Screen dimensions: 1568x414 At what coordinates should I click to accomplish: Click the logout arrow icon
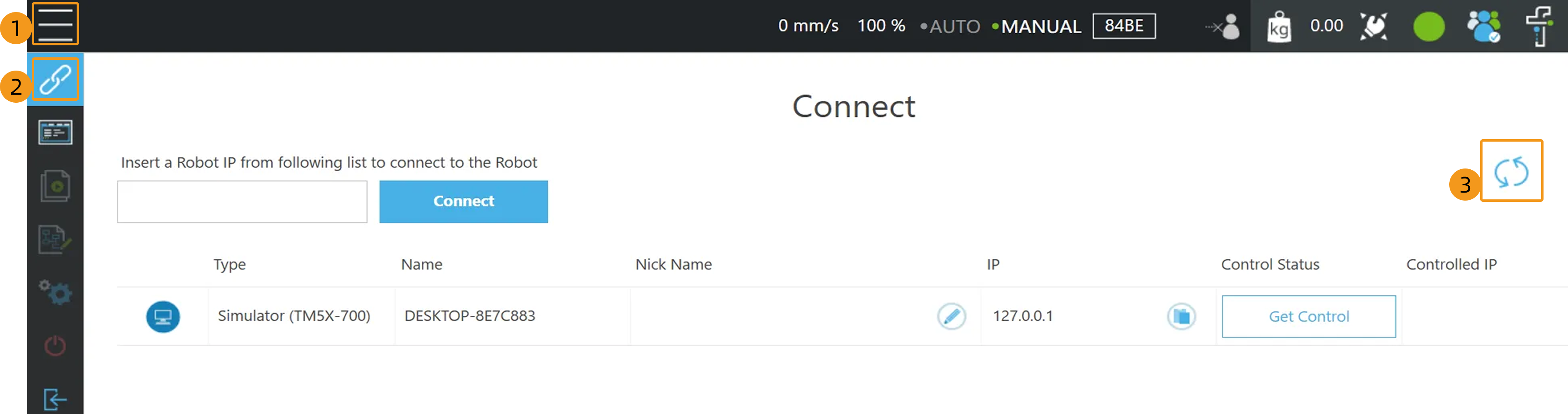tap(55, 399)
